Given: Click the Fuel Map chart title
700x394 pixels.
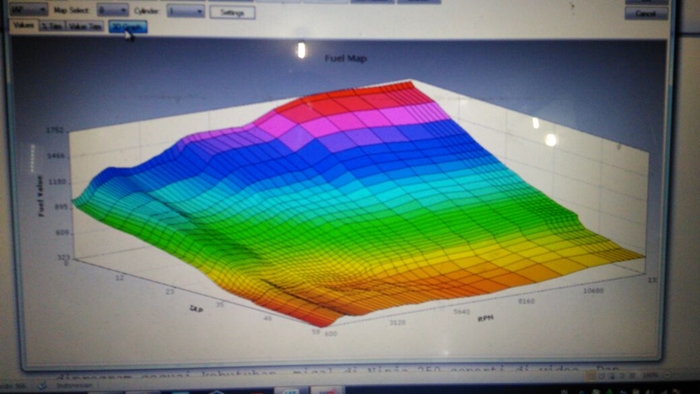Looking at the screenshot, I should [346, 58].
